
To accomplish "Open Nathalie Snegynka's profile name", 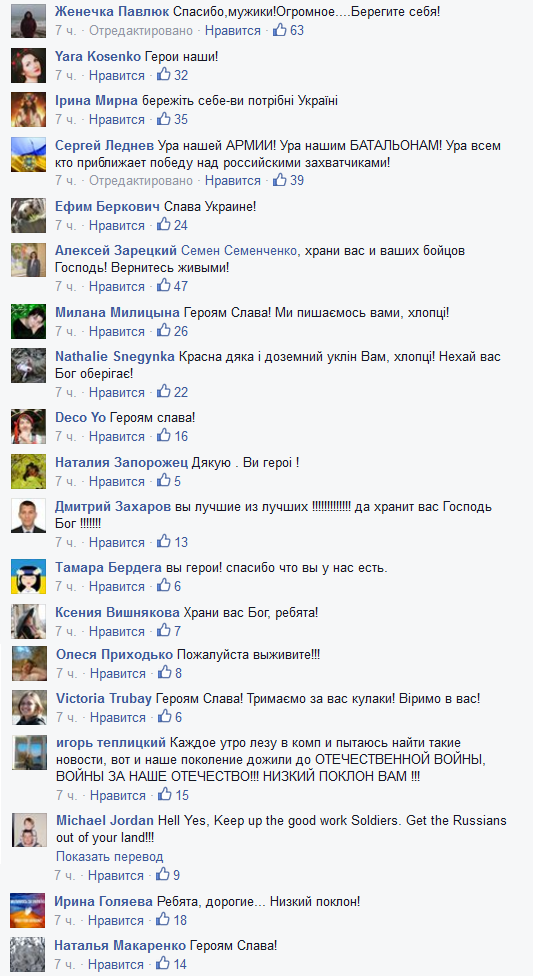I will point(115,357).
